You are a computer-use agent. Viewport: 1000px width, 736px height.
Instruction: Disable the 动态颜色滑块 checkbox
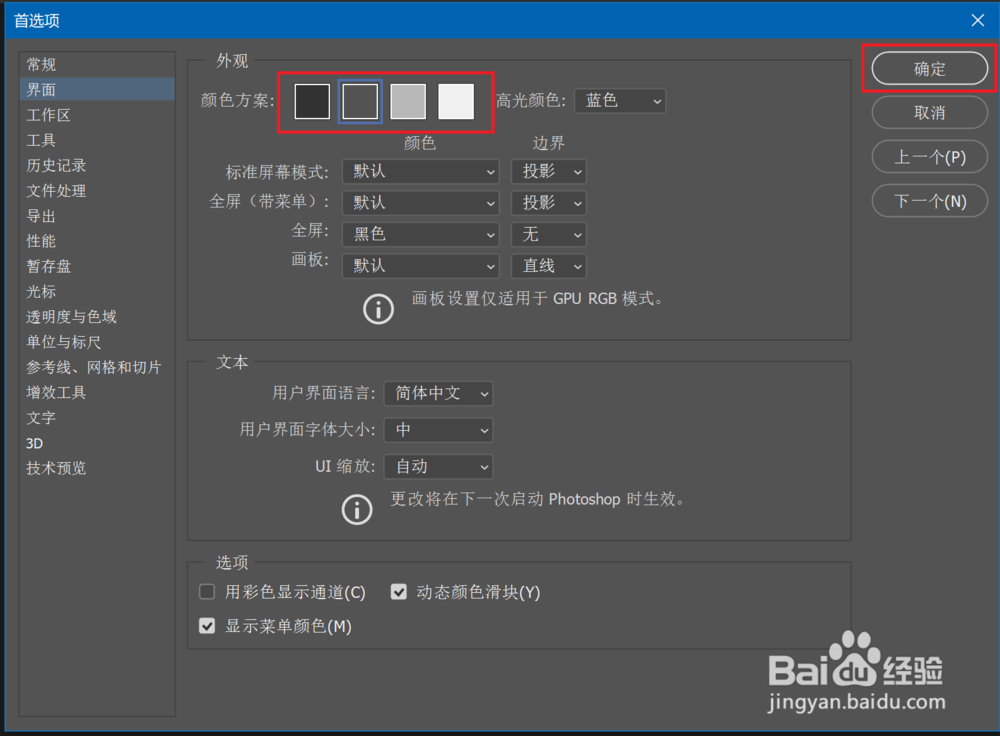(399, 592)
